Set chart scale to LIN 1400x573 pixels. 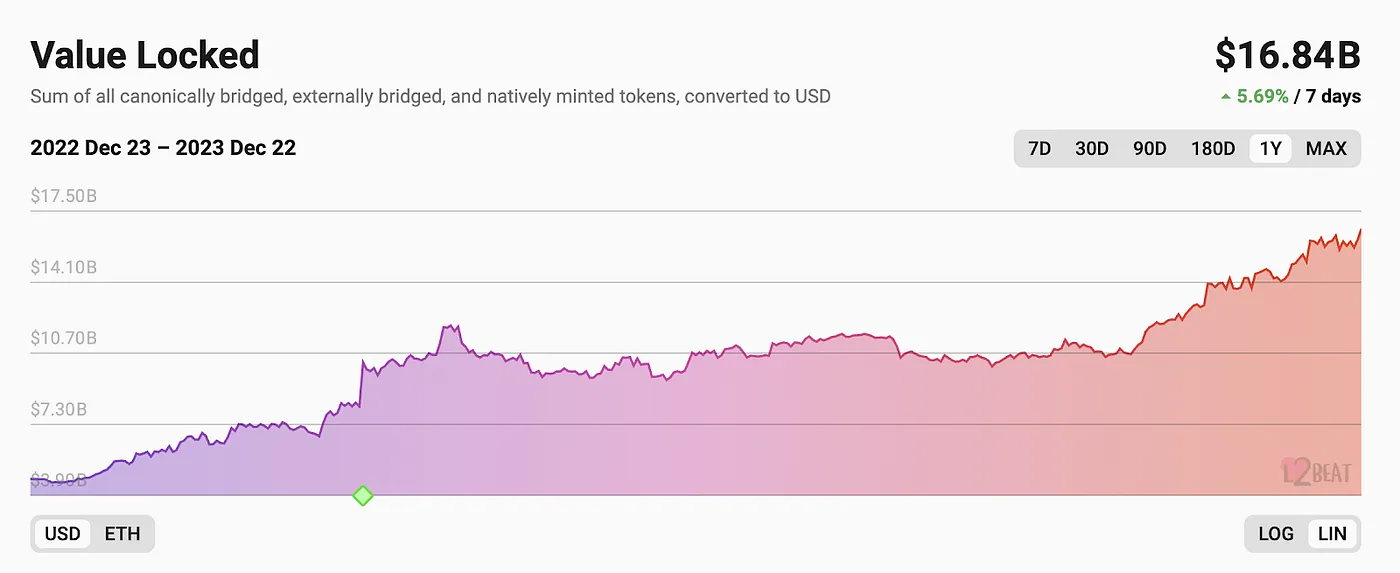(1332, 533)
